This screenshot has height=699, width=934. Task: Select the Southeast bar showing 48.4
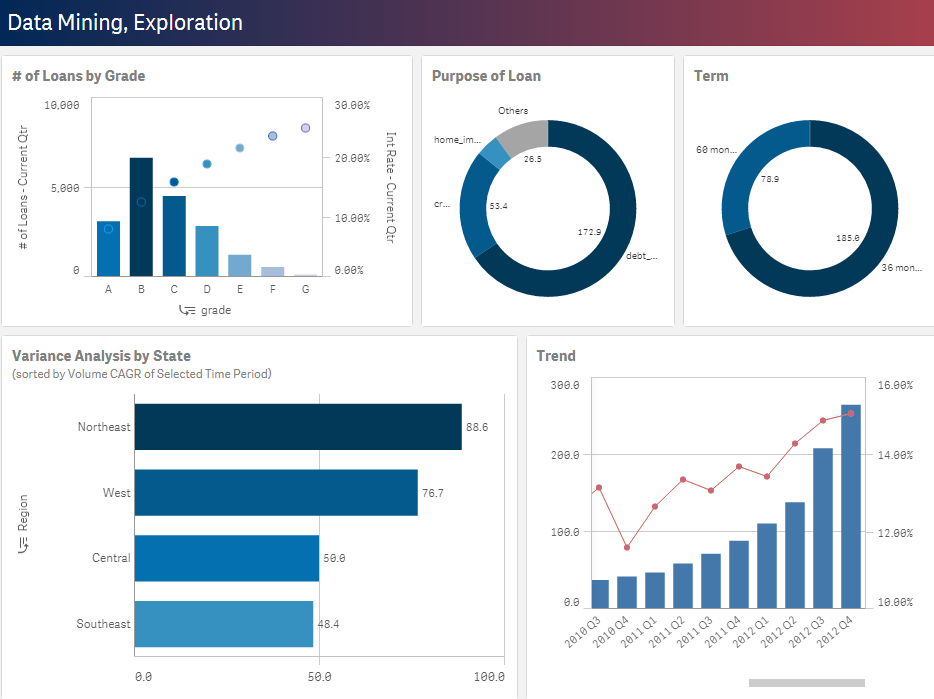(223, 624)
